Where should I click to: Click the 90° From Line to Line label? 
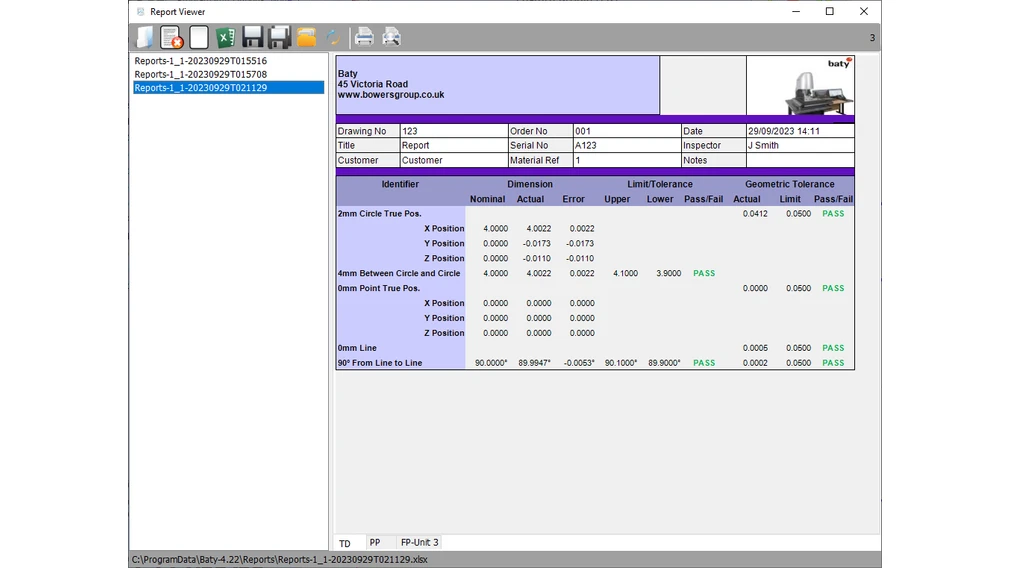pyautogui.click(x=379, y=363)
